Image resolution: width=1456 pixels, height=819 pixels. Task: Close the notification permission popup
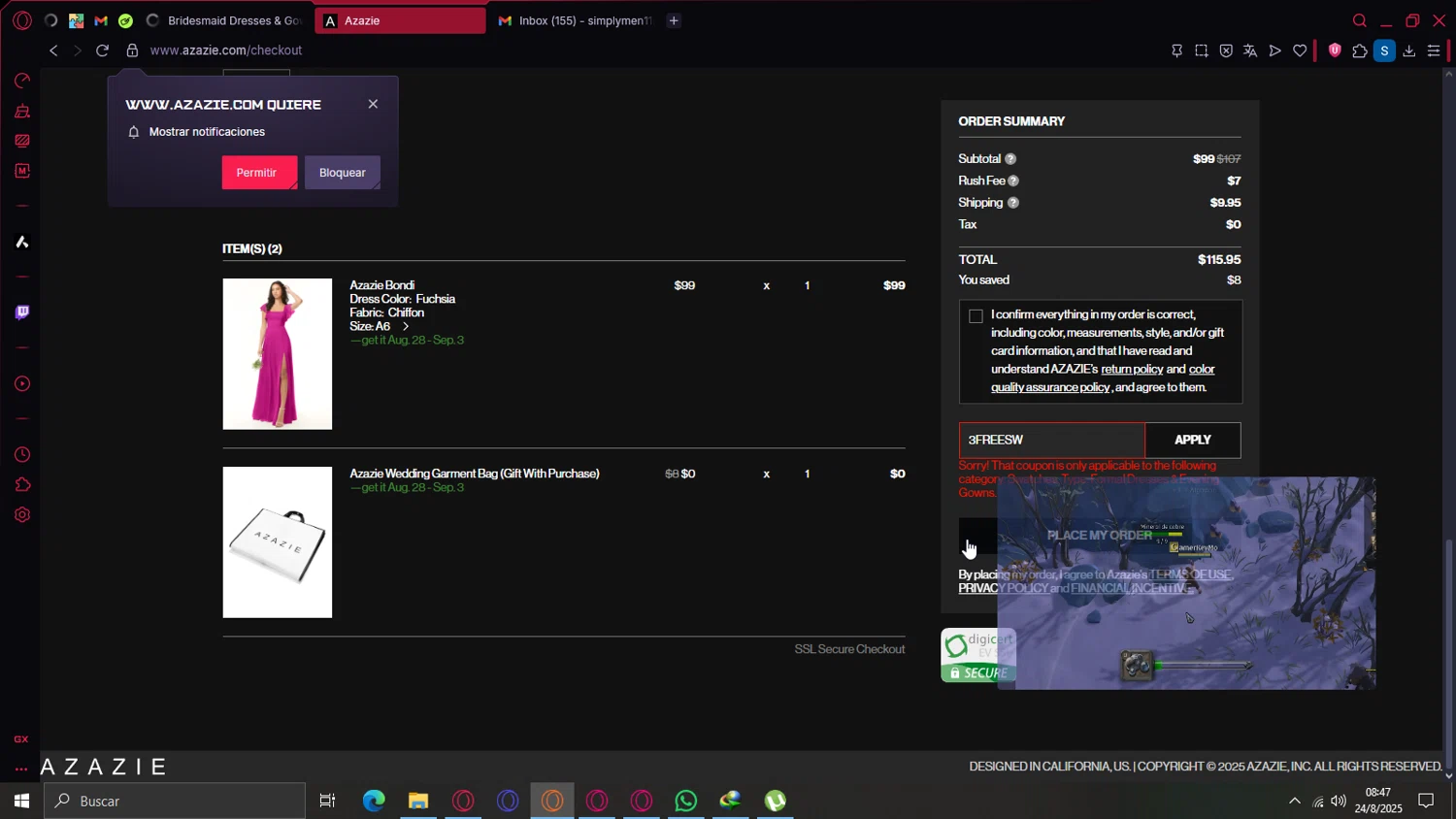[x=373, y=104]
